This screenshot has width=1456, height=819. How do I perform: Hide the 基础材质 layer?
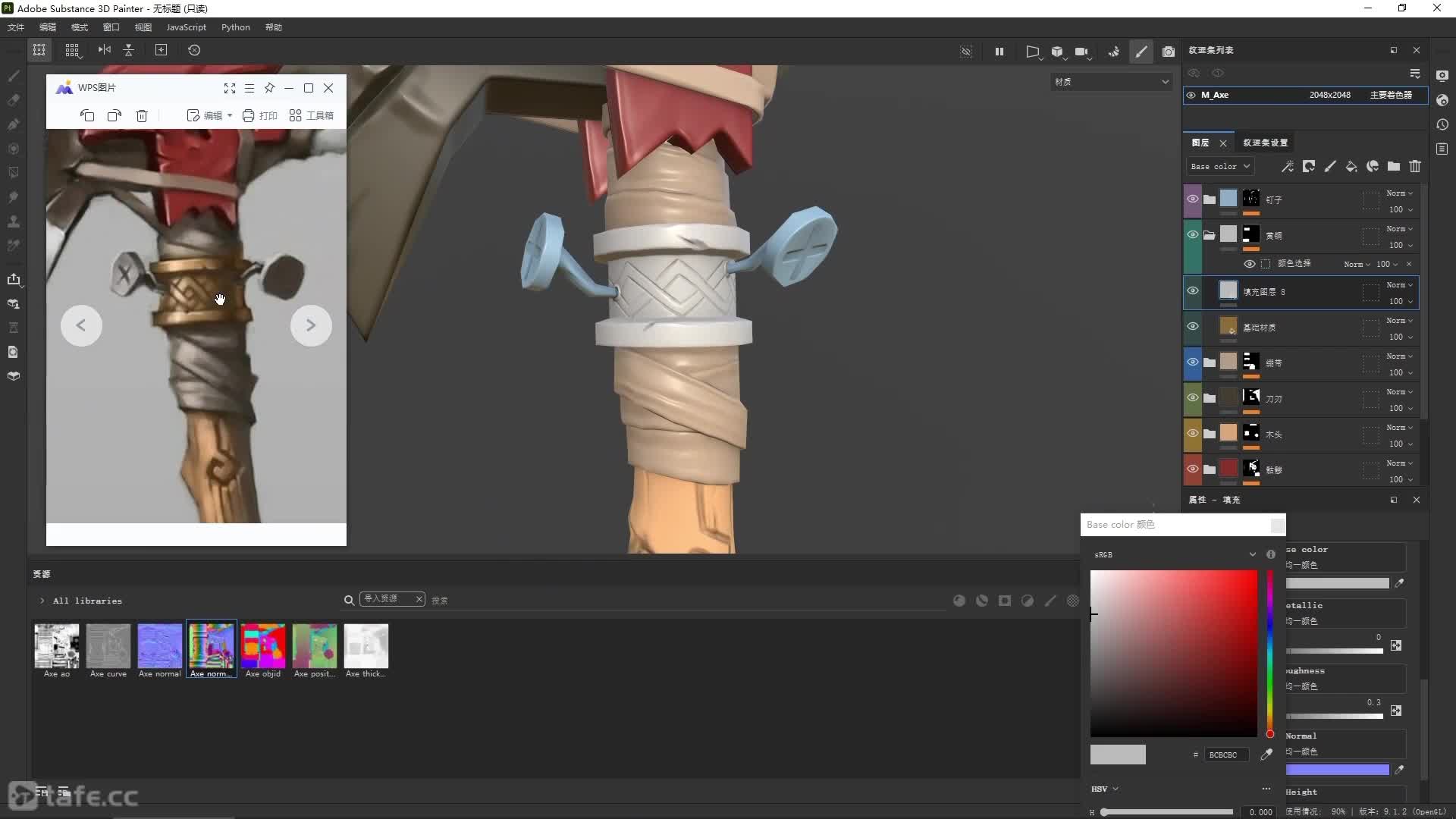[1193, 327]
